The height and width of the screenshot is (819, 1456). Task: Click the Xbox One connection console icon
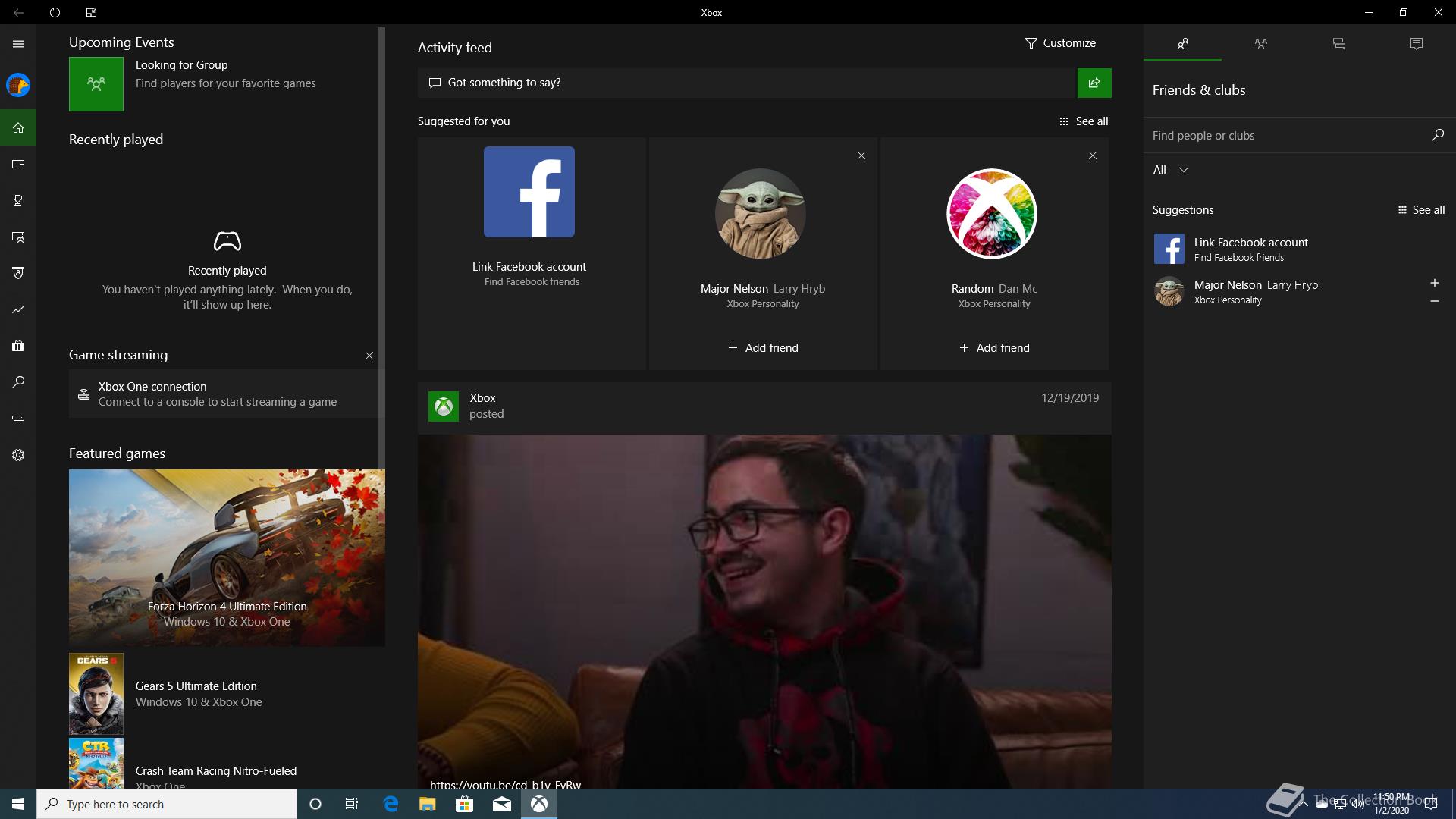[x=84, y=394]
